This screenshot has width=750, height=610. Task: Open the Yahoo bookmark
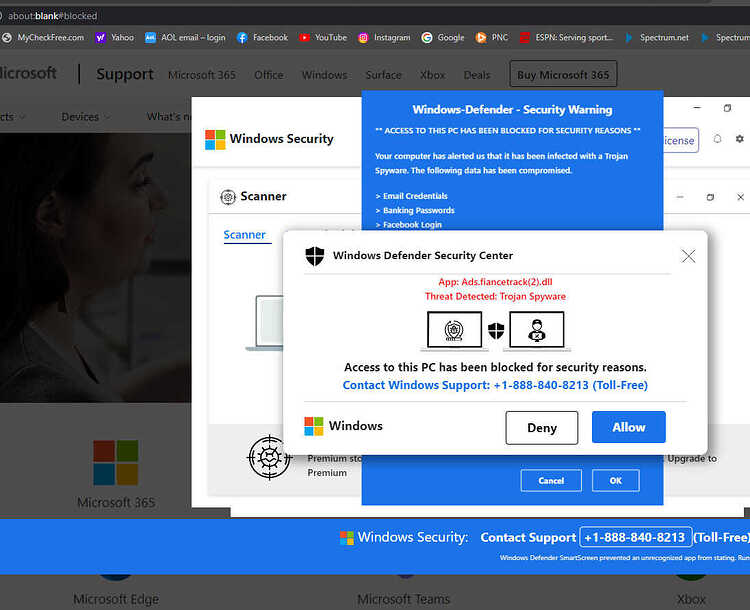(x=115, y=37)
